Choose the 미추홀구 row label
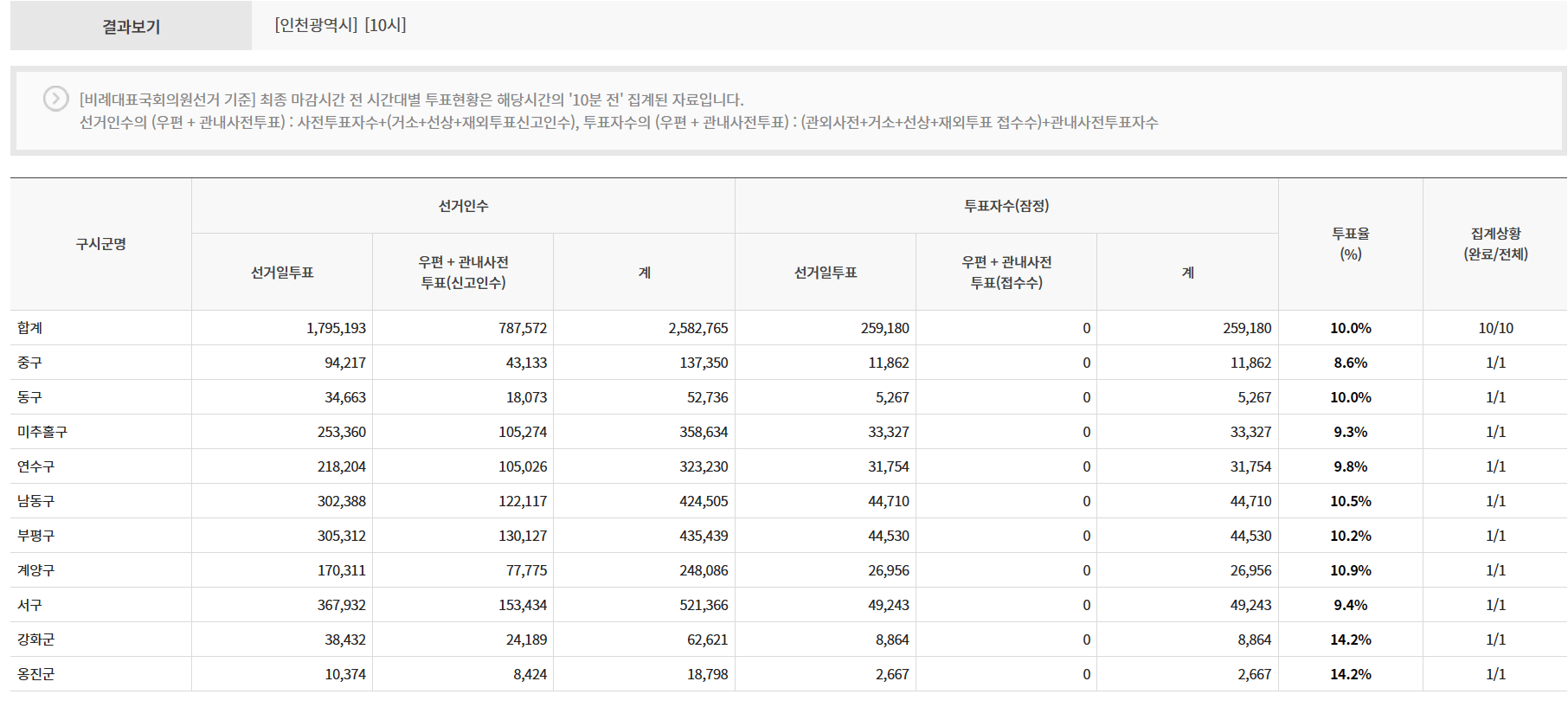1568x720 pixels. [42, 432]
